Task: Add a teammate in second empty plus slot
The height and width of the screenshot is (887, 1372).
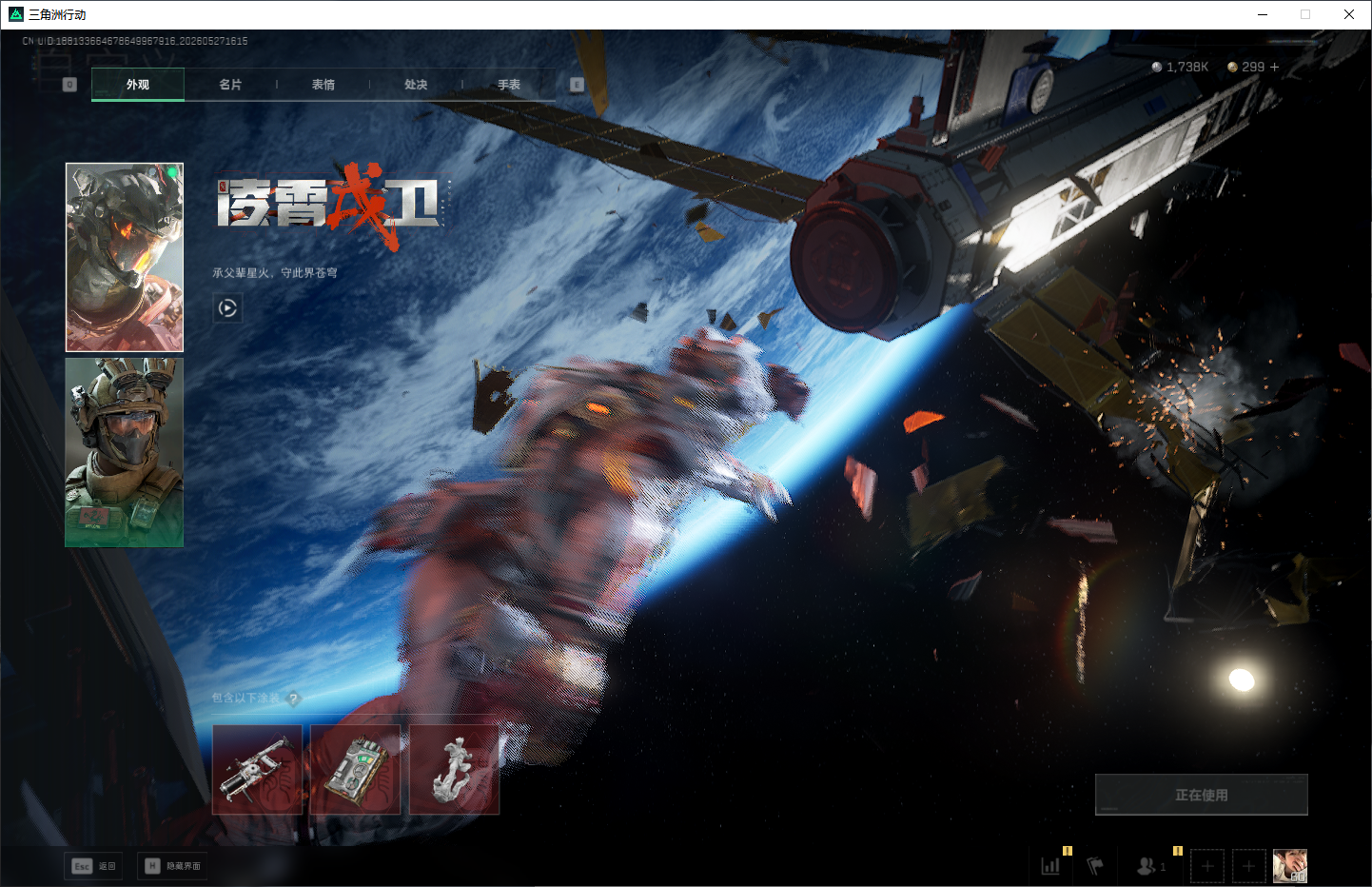Action: [1249, 866]
